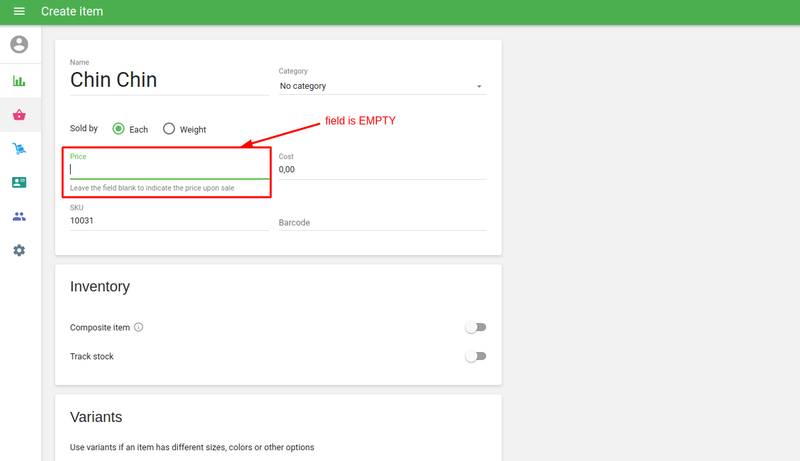Viewport: 800px width, 461px height.
Task: Expand the Category dropdown arrow
Action: pos(479,87)
